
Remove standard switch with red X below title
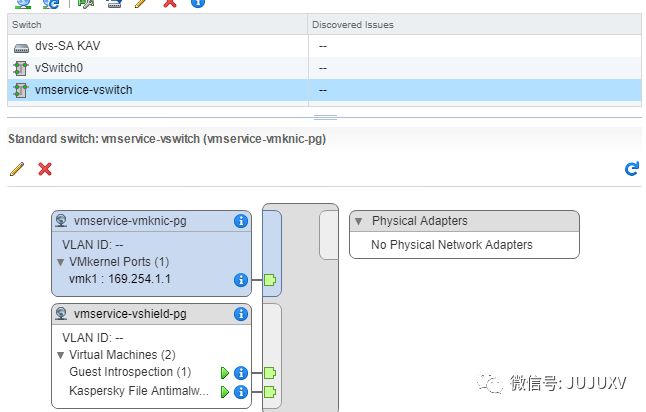pyautogui.click(x=45, y=169)
